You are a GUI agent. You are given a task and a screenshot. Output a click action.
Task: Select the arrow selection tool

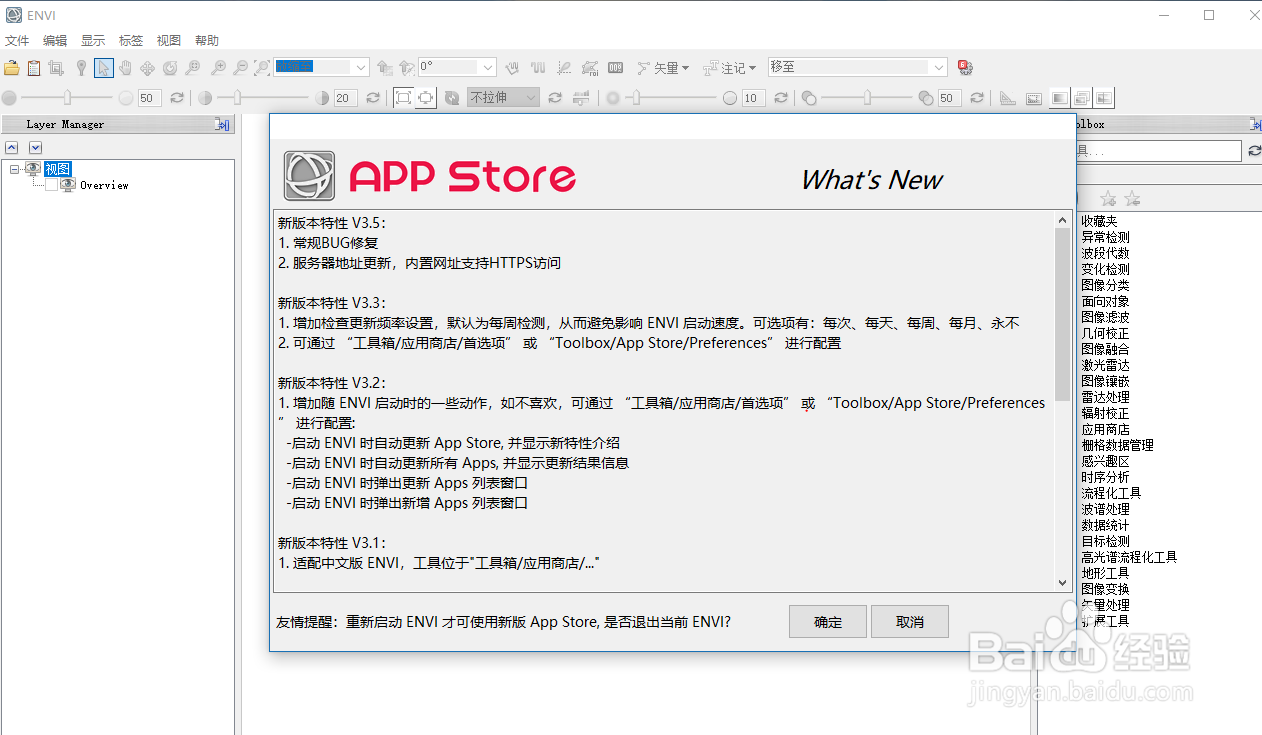(103, 67)
